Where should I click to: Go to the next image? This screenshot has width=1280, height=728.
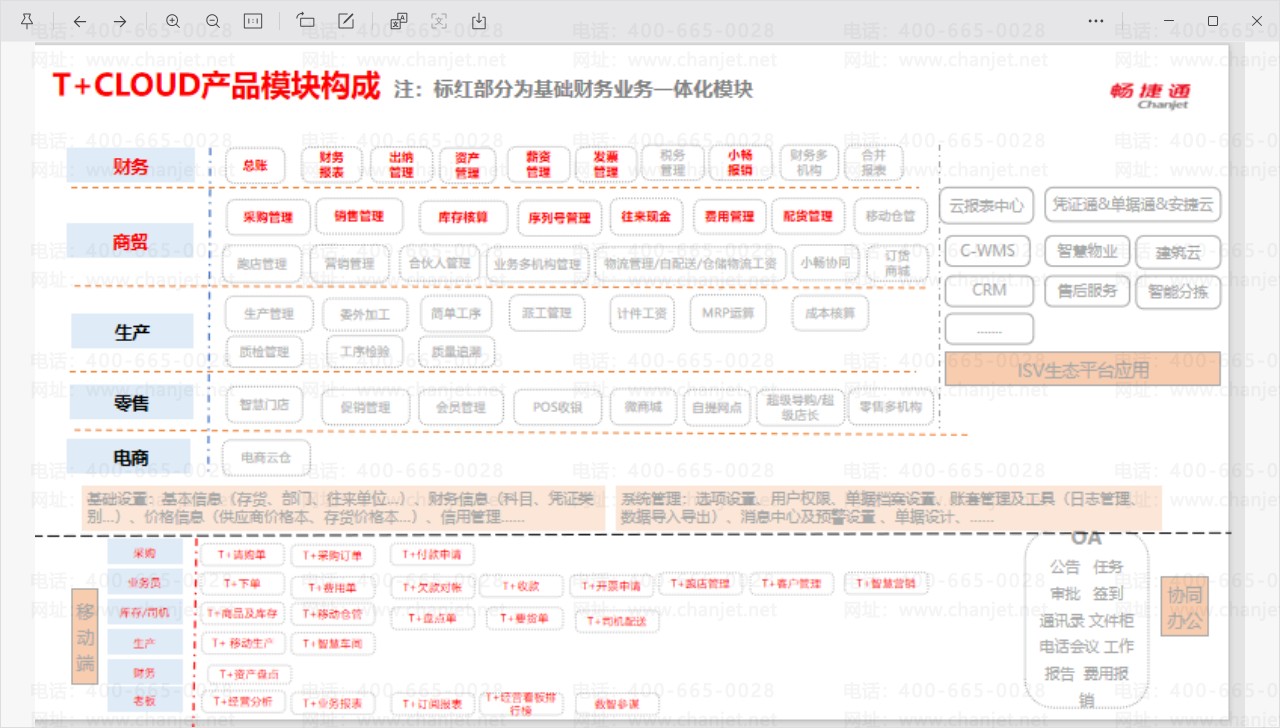(120, 21)
